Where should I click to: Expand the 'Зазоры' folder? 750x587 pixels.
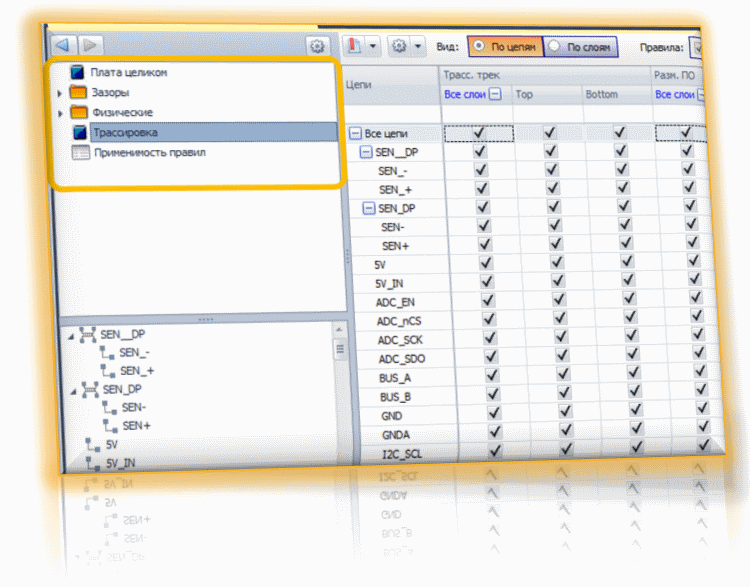[60, 93]
